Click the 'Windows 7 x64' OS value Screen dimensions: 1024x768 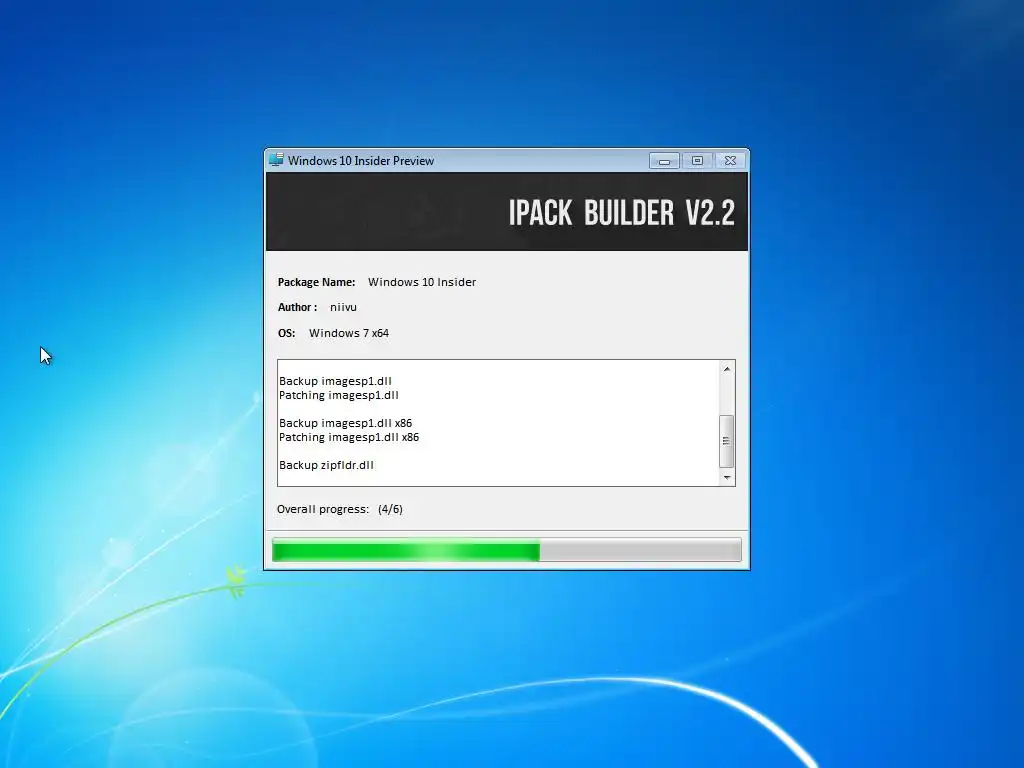click(x=349, y=333)
